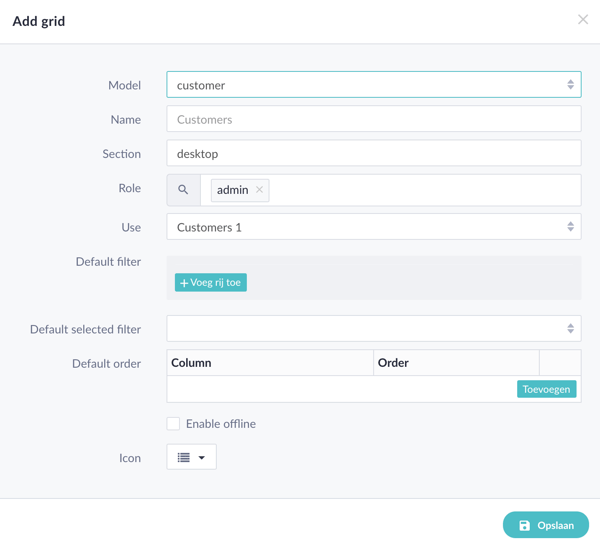Expand the caret next to the Icon picker
The width and height of the screenshot is (600, 549).
pos(202,458)
